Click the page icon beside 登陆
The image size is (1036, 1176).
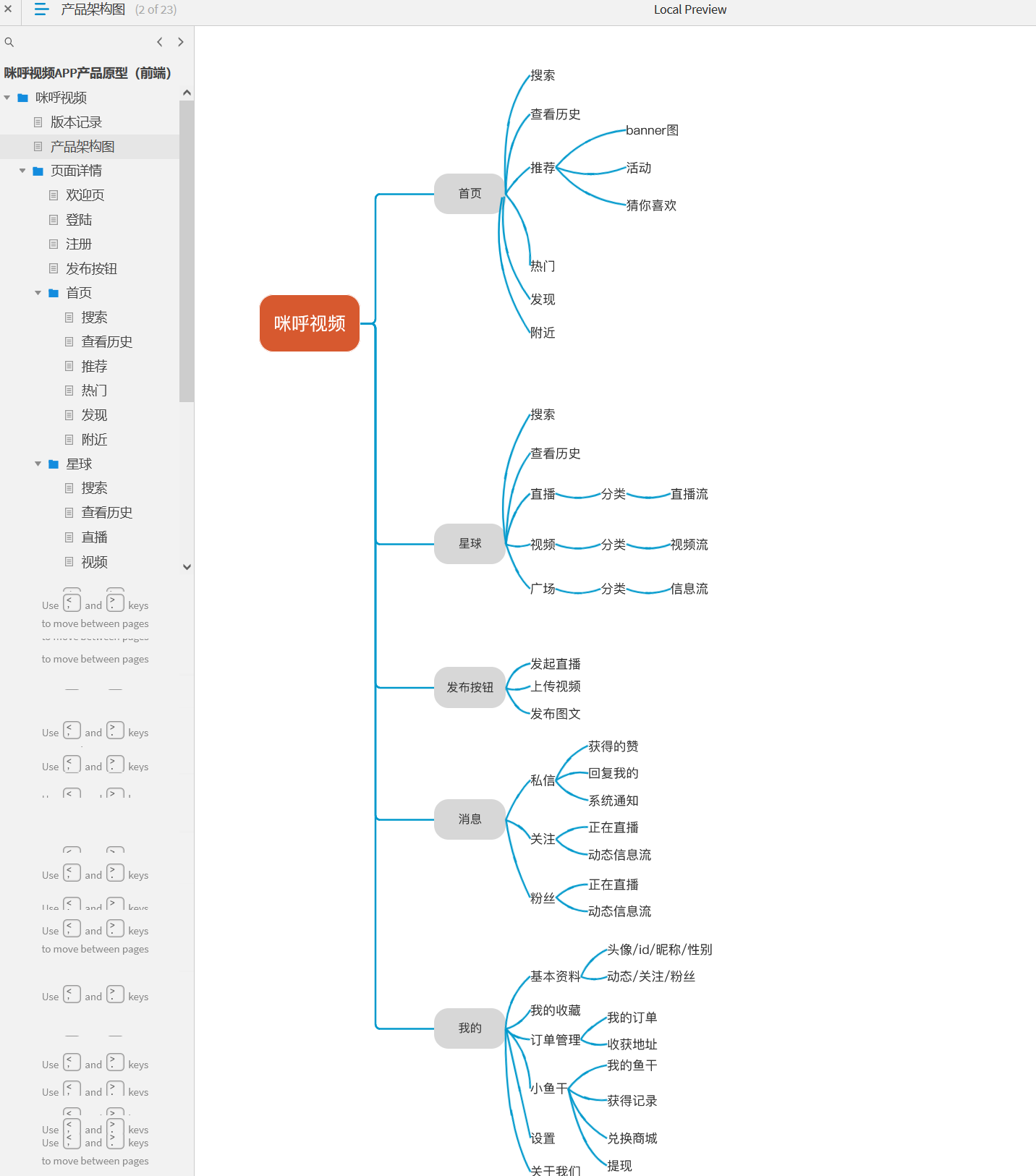pos(54,220)
